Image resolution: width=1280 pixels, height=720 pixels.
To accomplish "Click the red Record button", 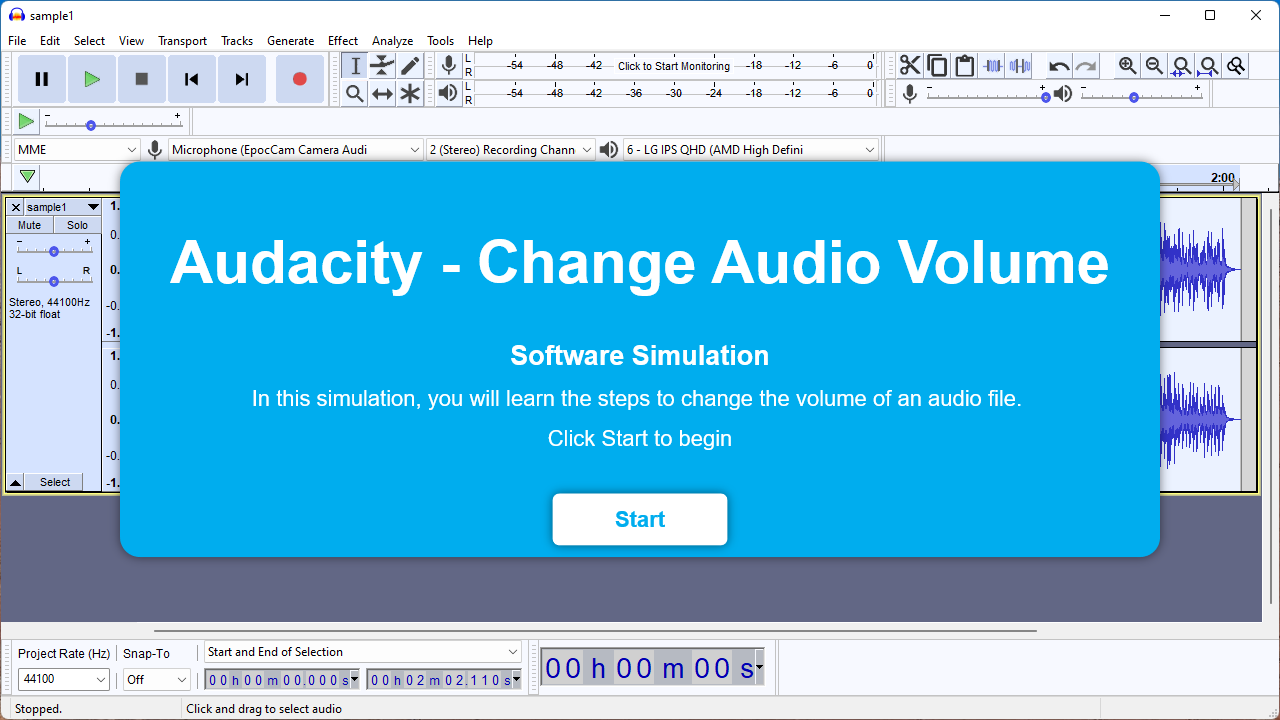I will tap(299, 79).
